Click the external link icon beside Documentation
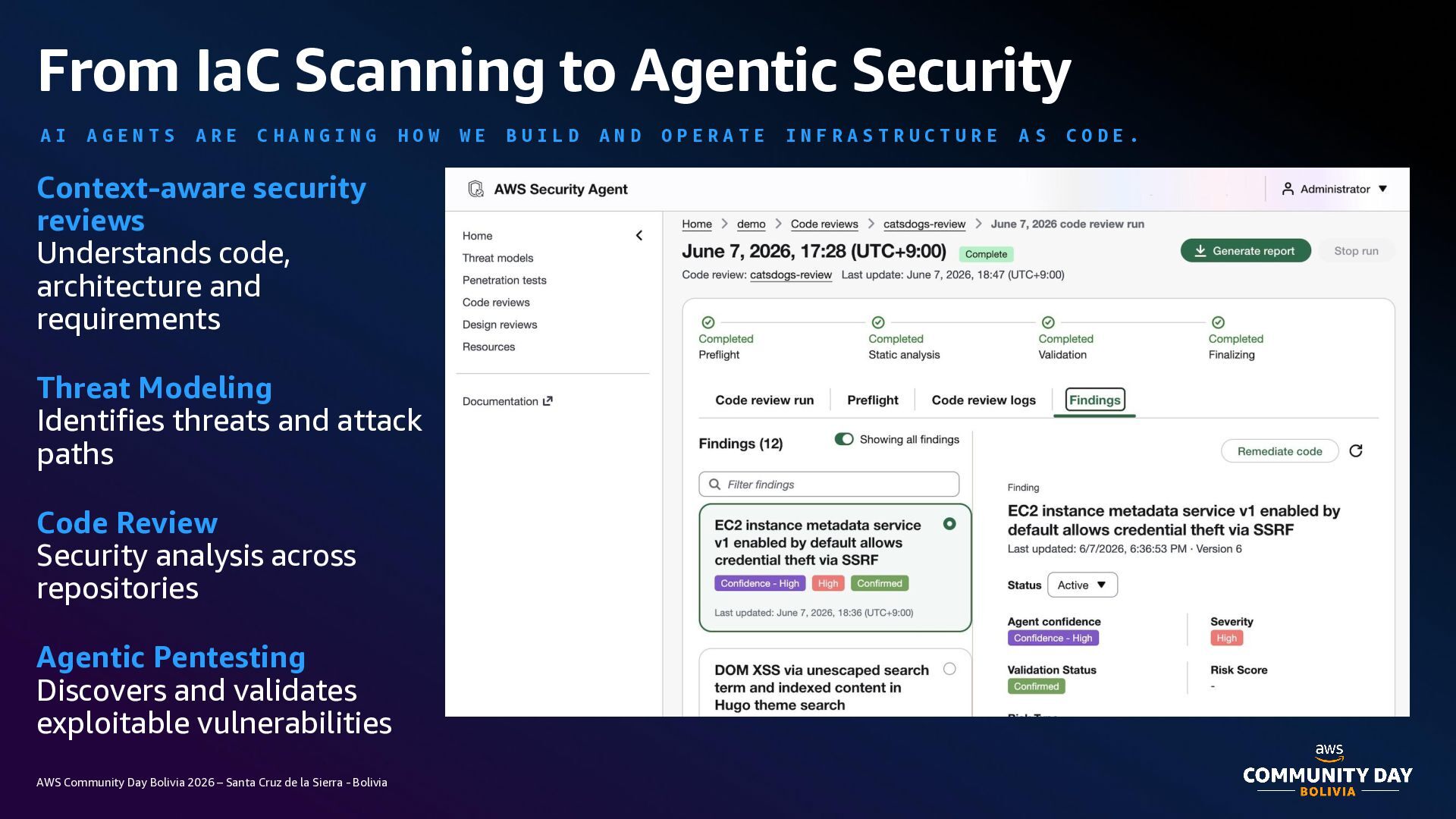Screen dimensions: 1456x819 548,400
